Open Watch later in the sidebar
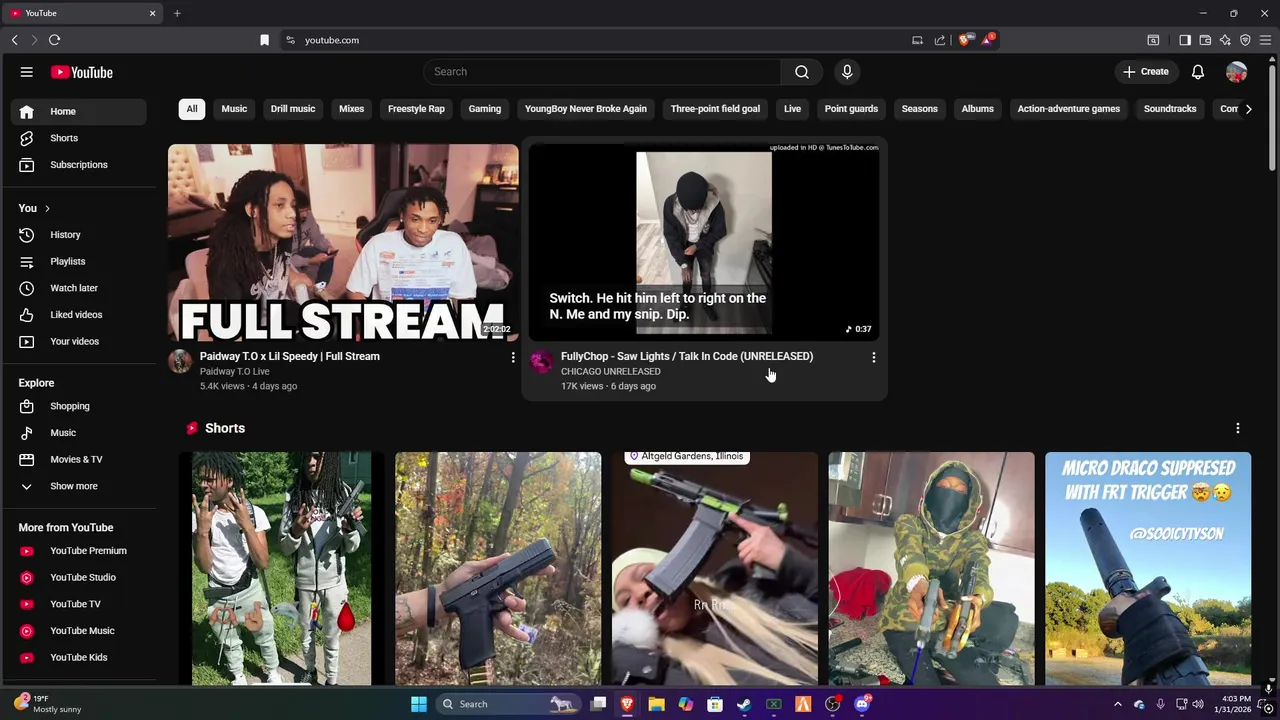Viewport: 1280px width, 720px height. click(79, 288)
